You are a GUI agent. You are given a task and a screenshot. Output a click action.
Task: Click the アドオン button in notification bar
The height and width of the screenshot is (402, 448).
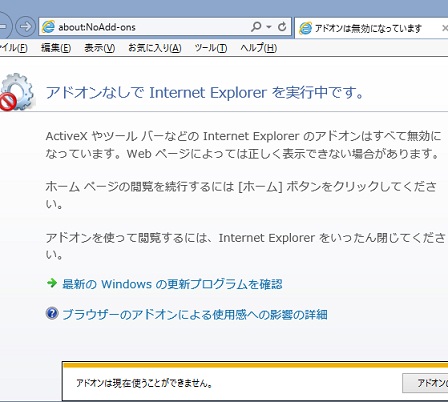click(x=425, y=383)
